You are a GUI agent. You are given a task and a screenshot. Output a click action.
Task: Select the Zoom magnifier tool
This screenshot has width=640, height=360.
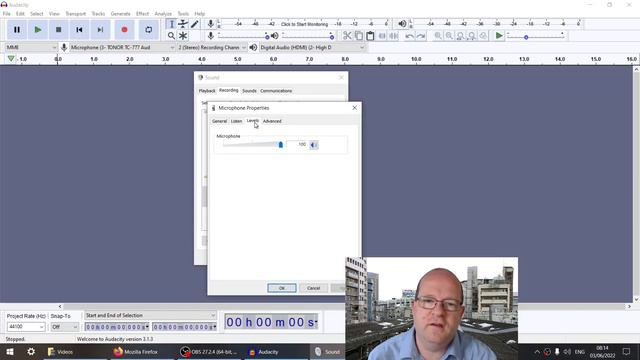coord(171,36)
